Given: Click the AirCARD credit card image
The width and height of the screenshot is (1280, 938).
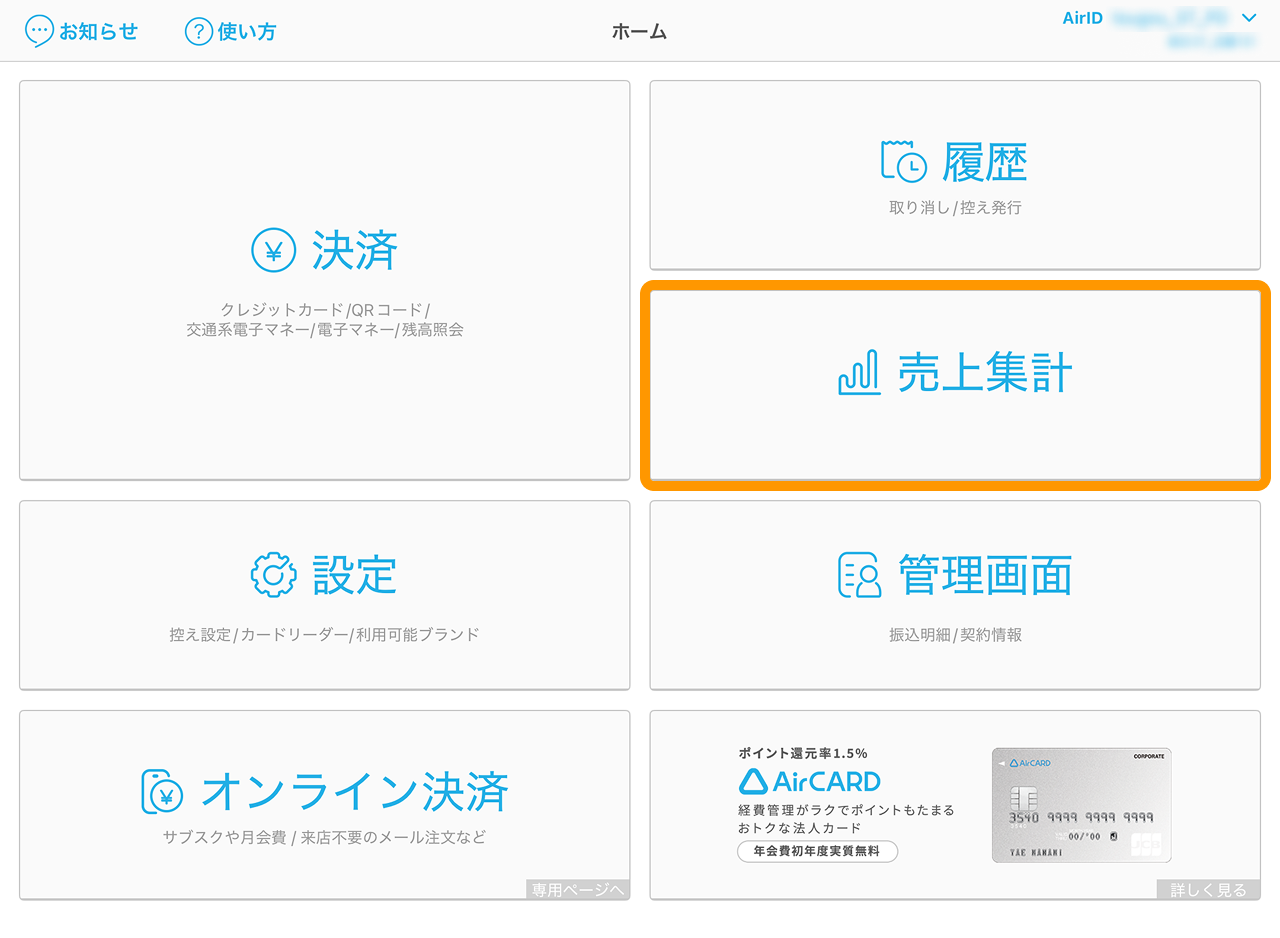Looking at the screenshot, I should tap(1081, 805).
